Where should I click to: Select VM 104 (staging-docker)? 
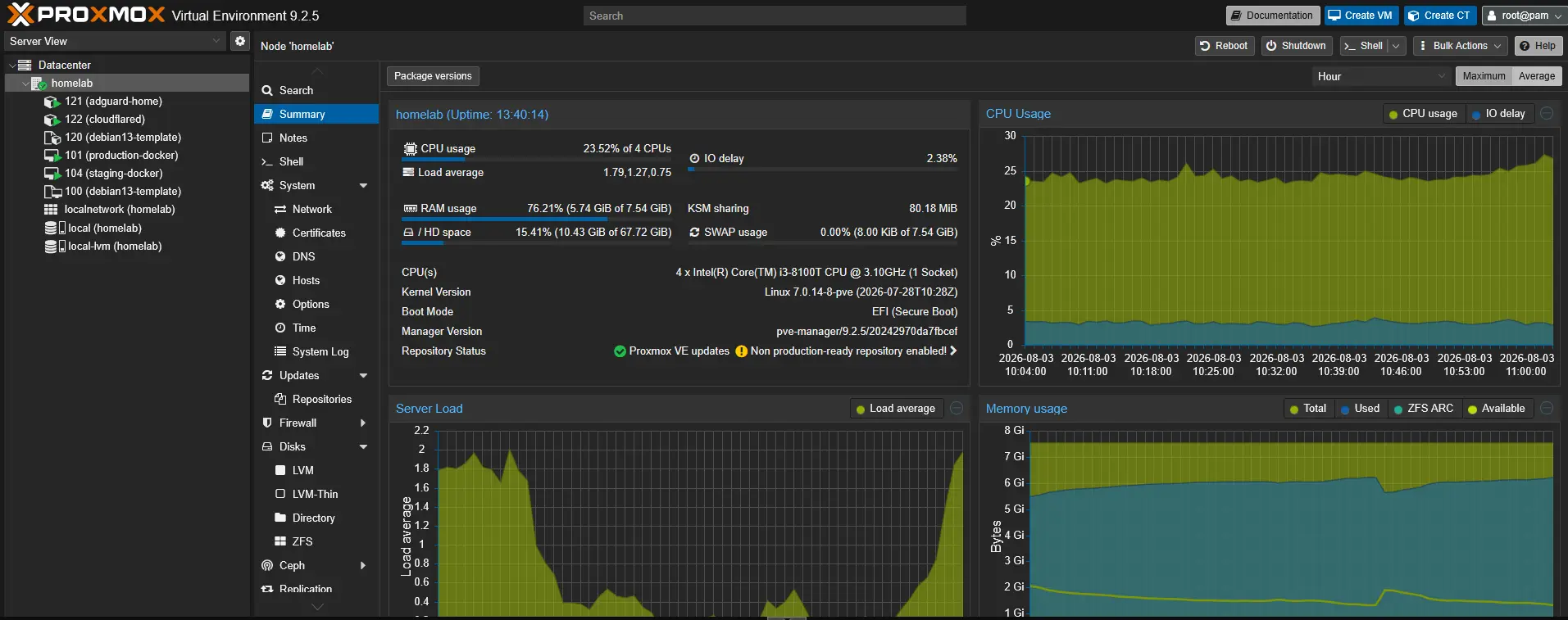113,173
